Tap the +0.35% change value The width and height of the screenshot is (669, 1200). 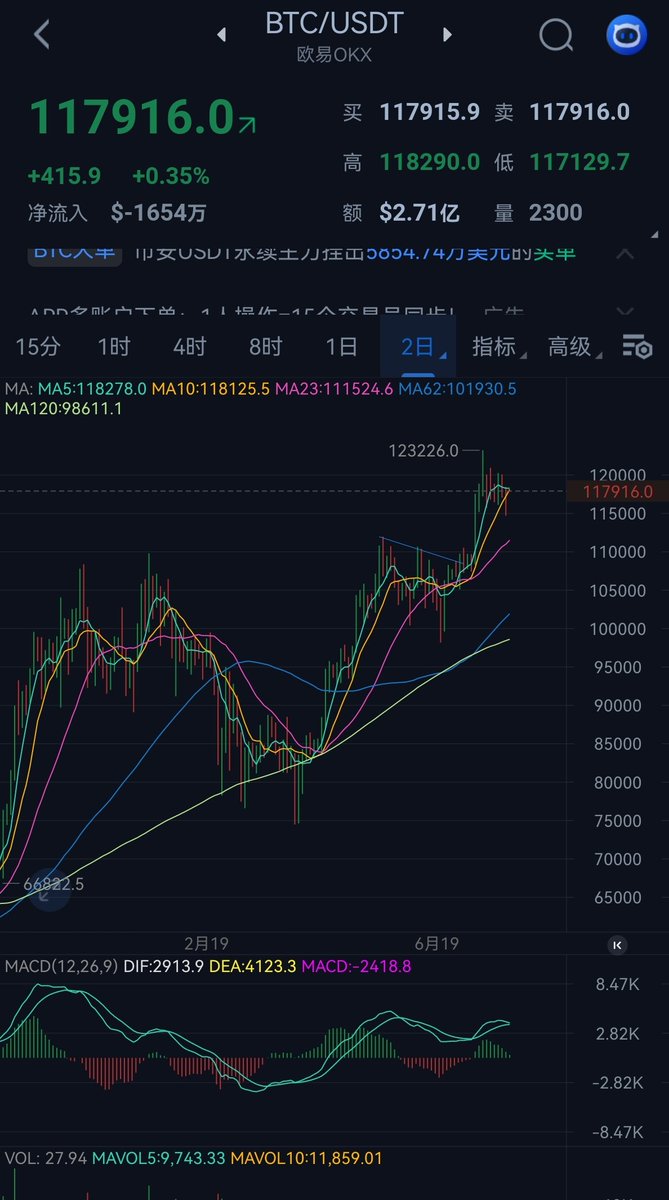click(x=171, y=177)
